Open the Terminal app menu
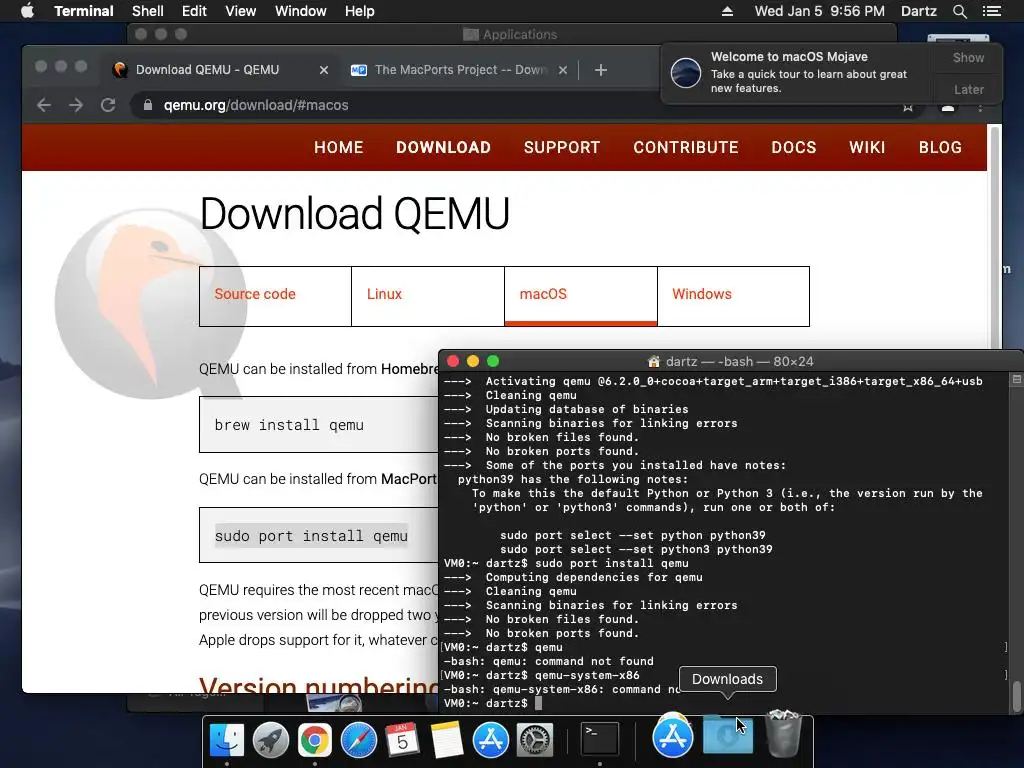The image size is (1024, 768). pyautogui.click(x=84, y=11)
